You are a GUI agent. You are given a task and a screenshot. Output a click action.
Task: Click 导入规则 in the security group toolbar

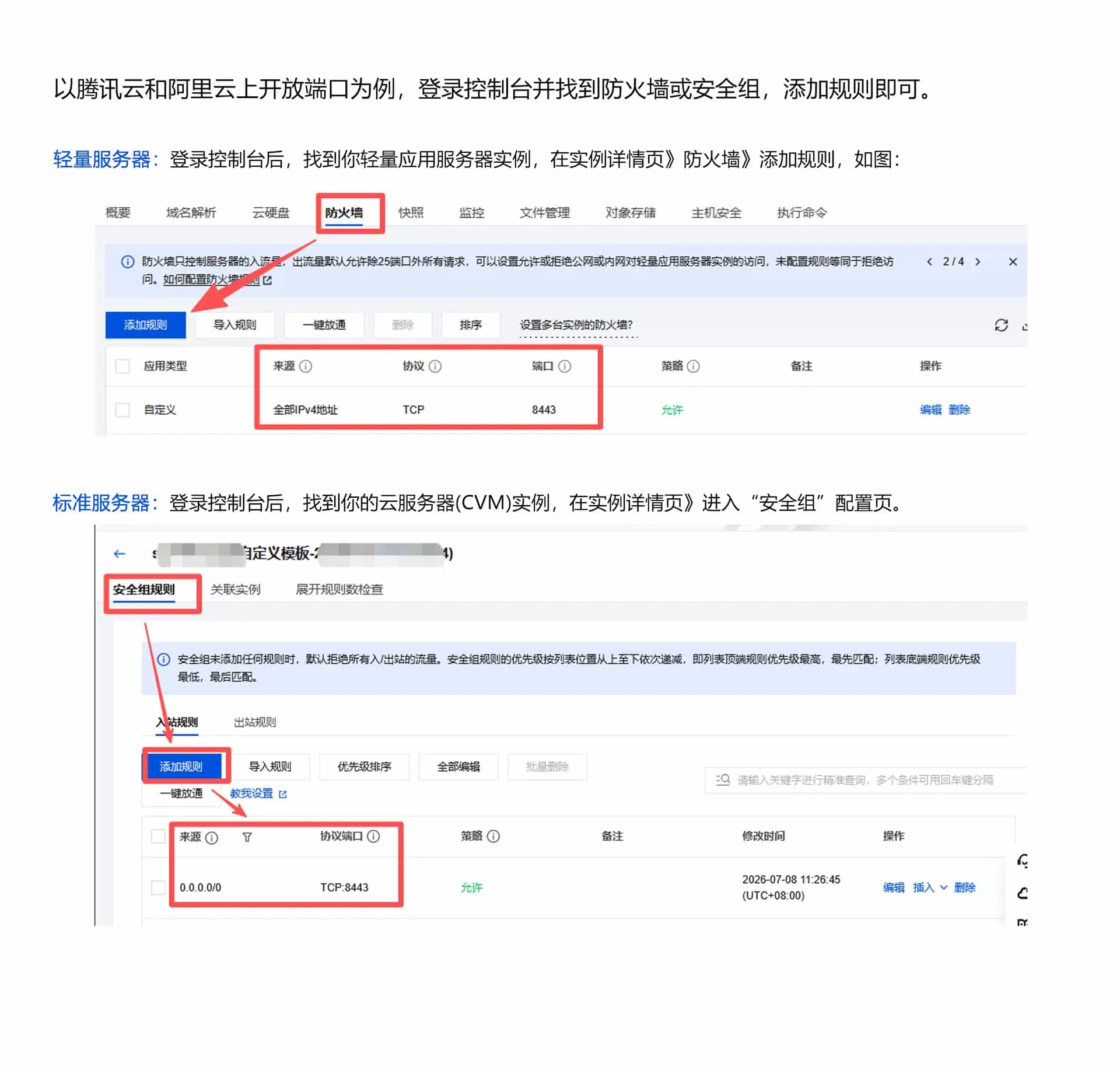coord(270,767)
